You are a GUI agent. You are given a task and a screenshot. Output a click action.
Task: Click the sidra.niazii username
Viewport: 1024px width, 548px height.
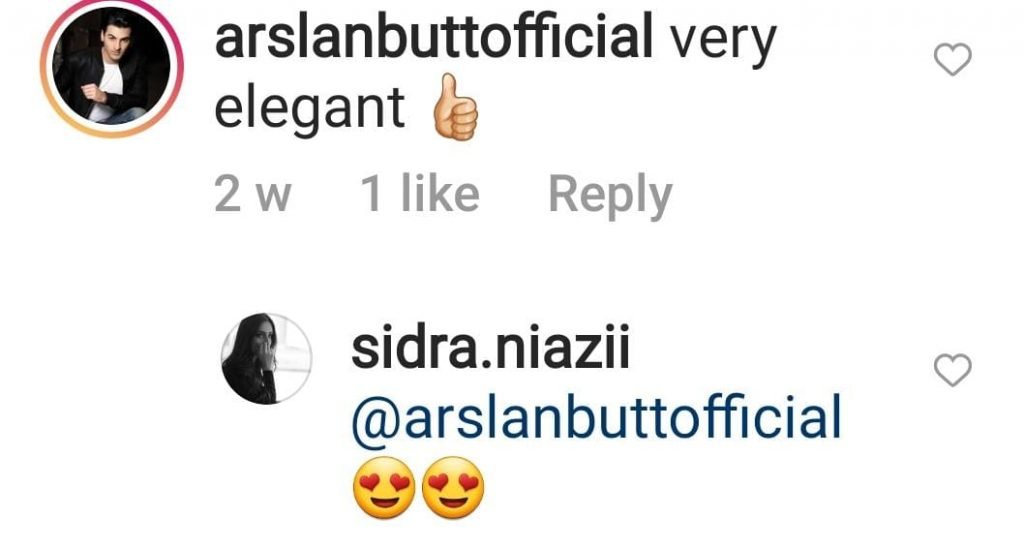point(490,349)
